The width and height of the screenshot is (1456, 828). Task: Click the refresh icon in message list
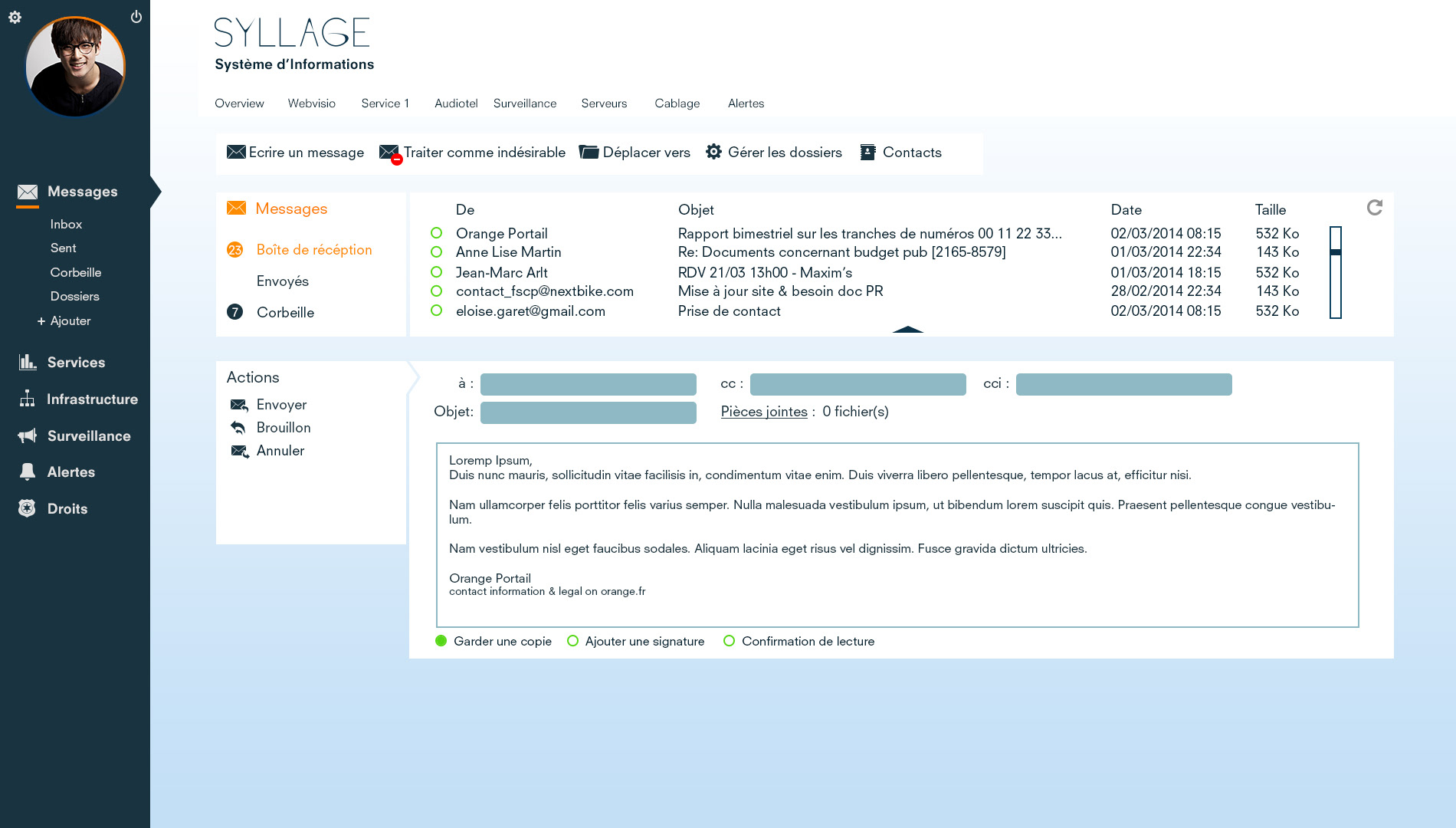click(1374, 208)
